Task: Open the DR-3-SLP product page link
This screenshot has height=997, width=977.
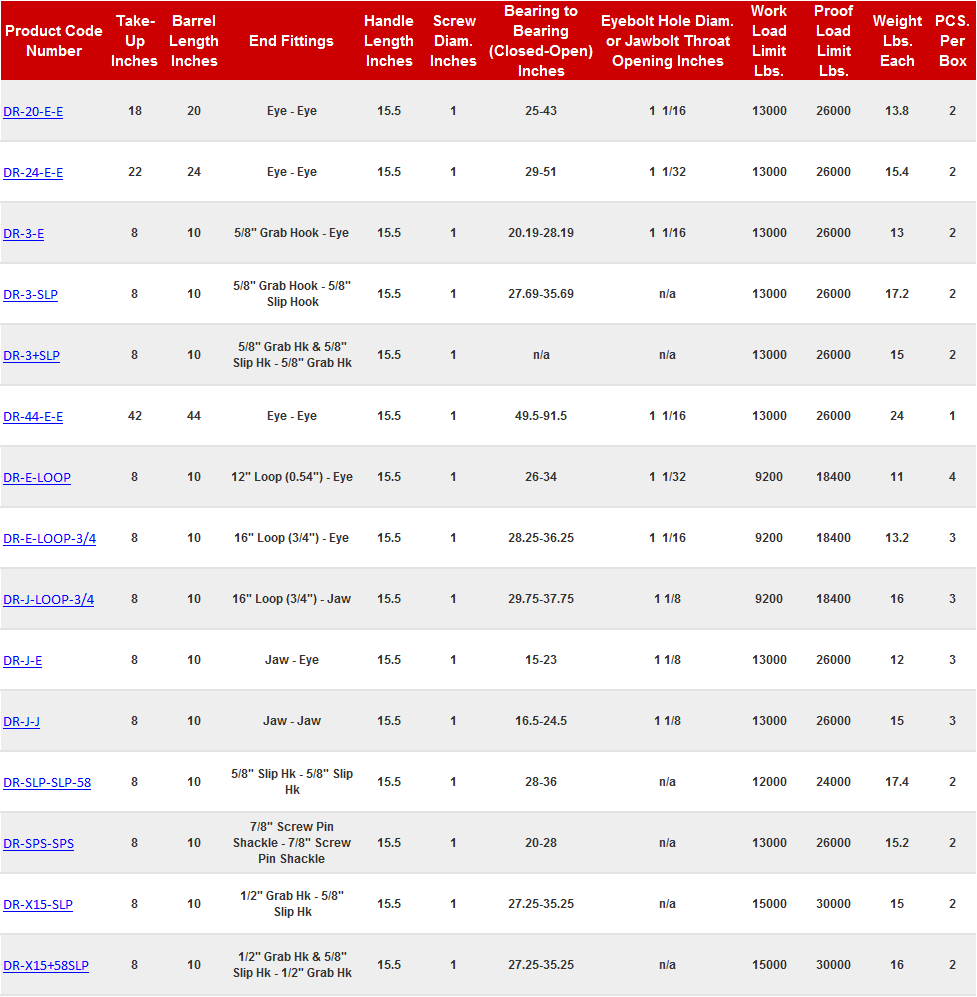Action: (x=30, y=294)
